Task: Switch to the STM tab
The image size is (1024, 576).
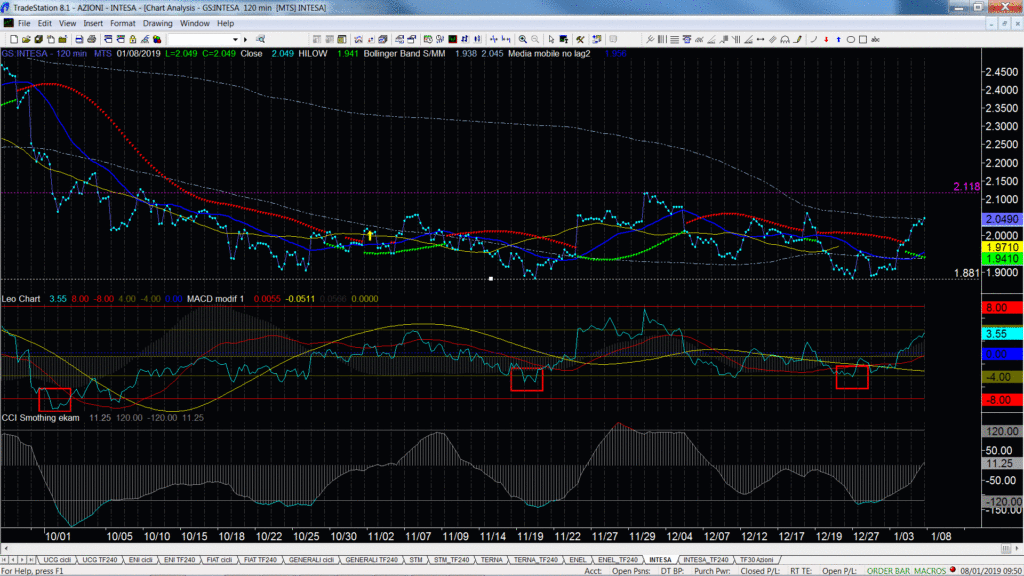Action: (415, 560)
